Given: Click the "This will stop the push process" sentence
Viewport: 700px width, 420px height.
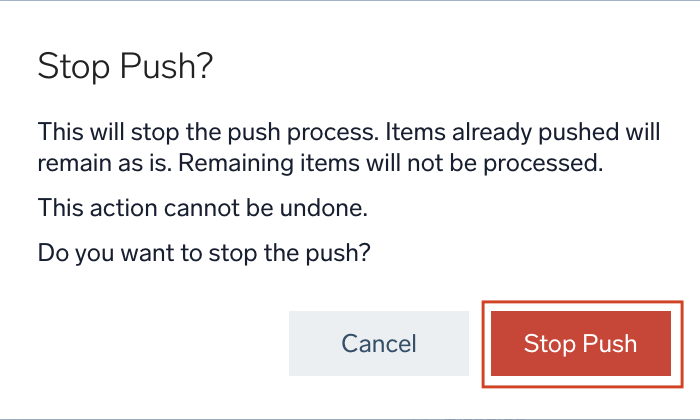Looking at the screenshot, I should (206, 132).
